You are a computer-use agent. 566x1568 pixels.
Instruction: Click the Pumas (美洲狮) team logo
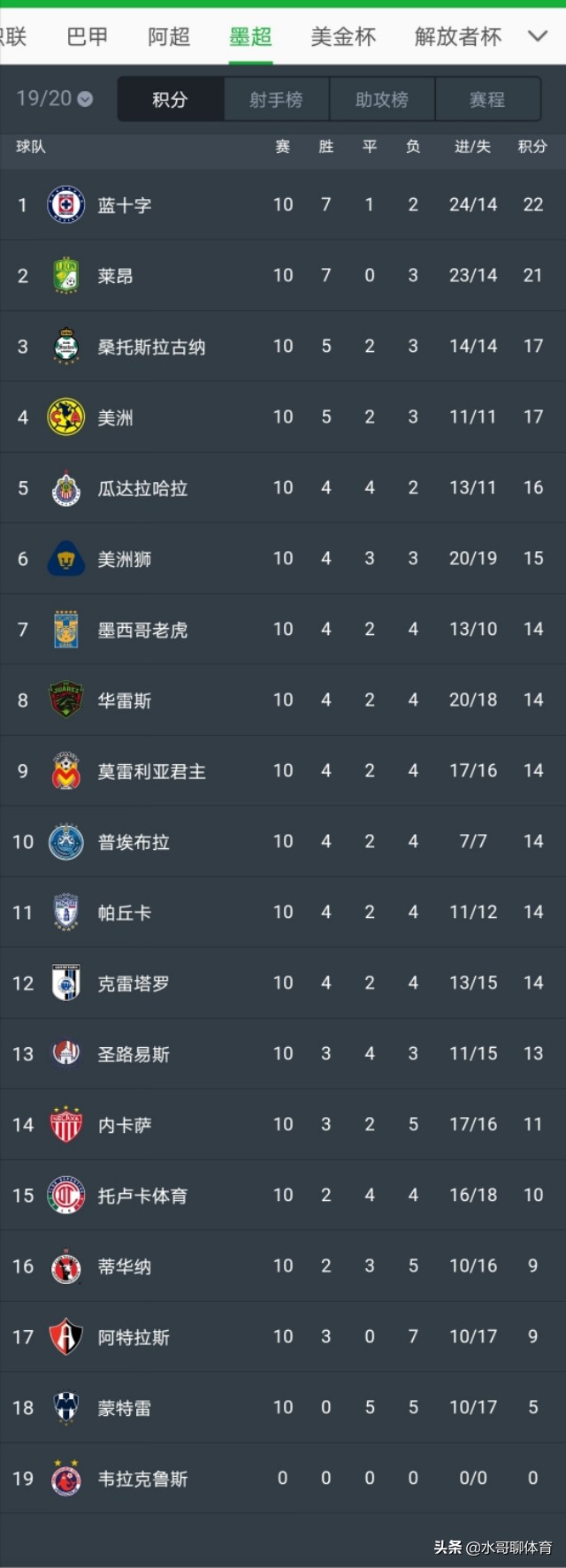65,558
